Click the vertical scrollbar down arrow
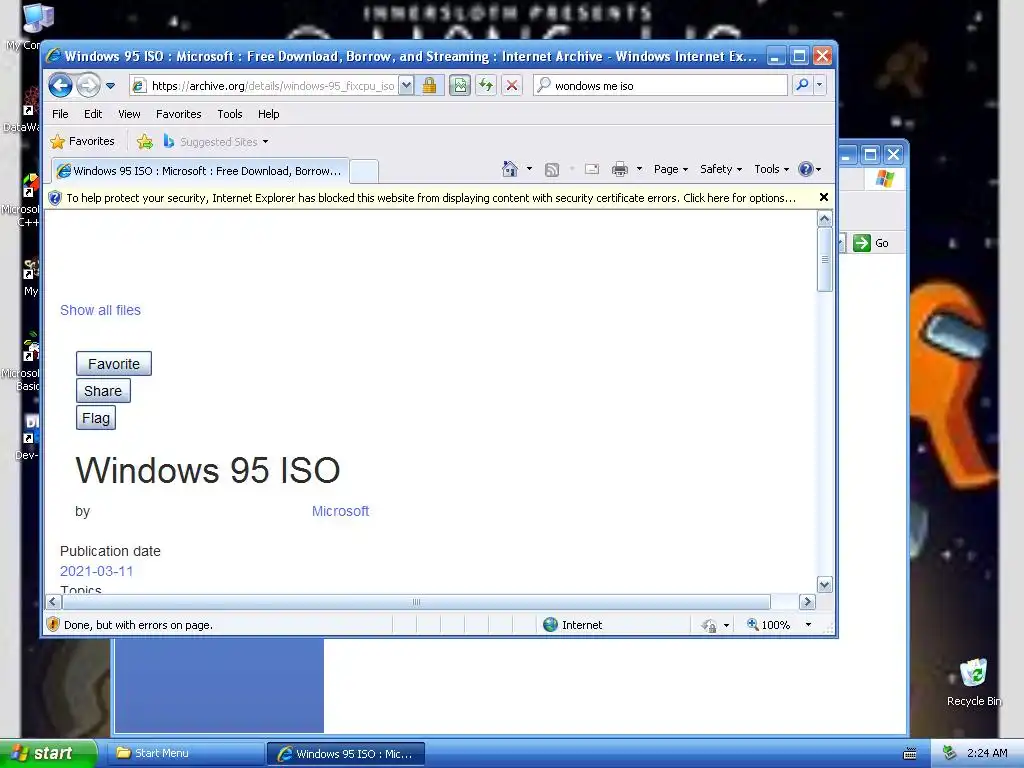Screen dimensions: 1024x768 point(825,585)
